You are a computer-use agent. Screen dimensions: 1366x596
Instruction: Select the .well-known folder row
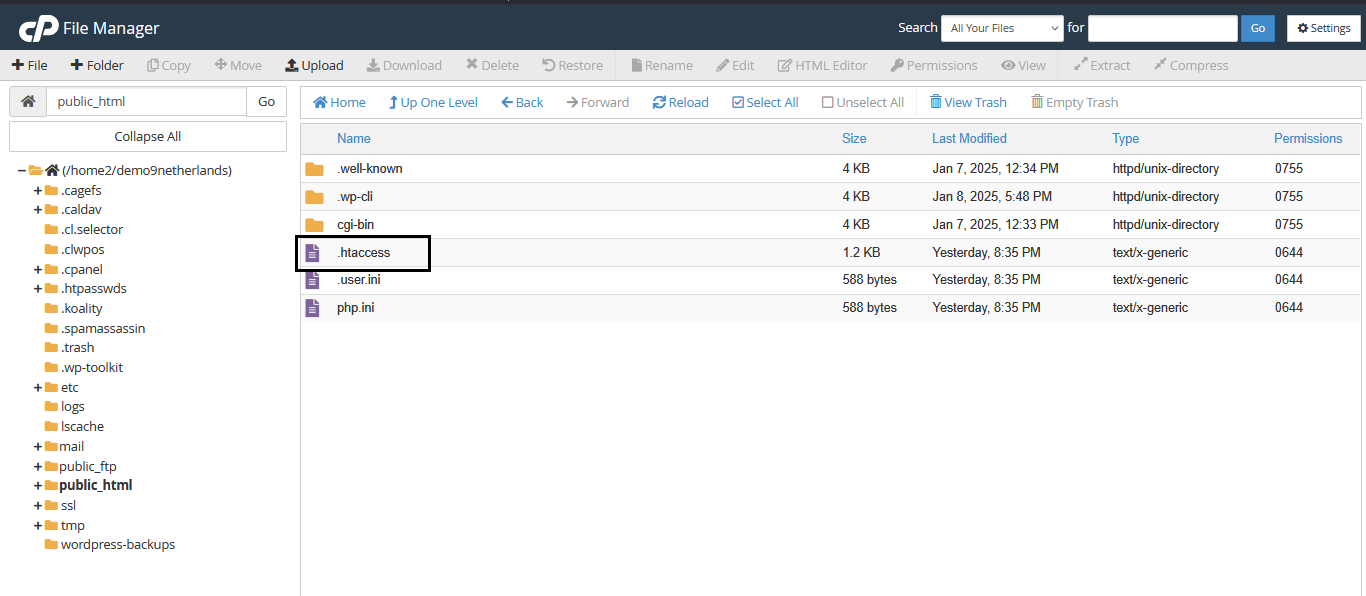coord(830,168)
